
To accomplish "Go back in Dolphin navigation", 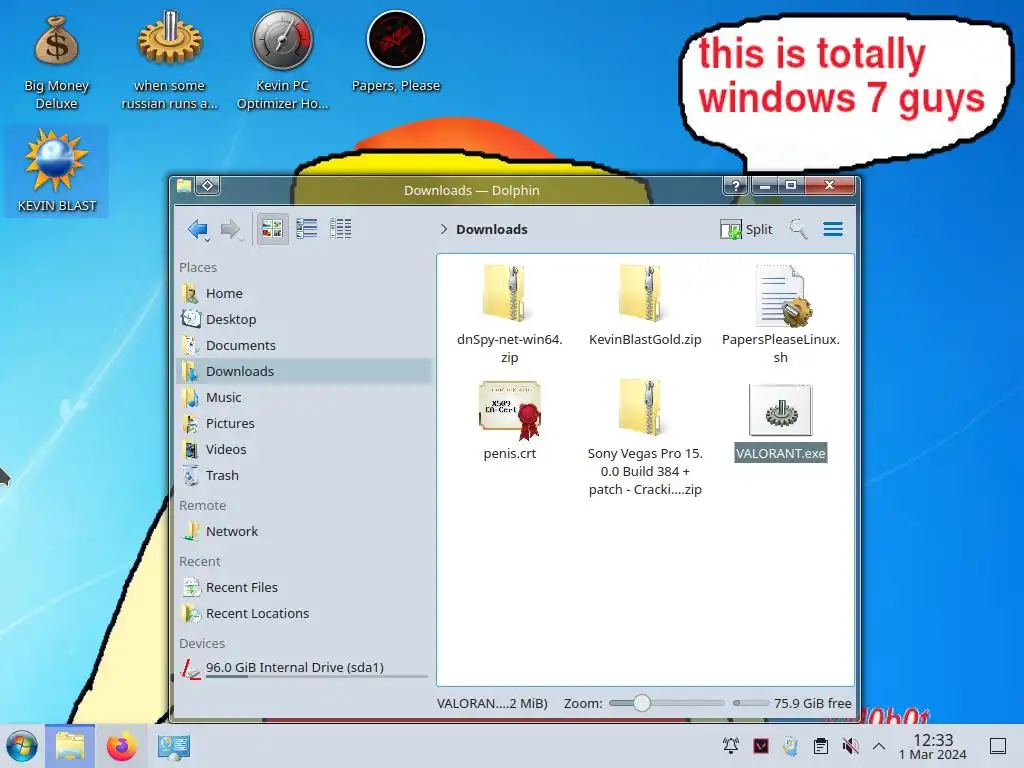I will tap(198, 229).
